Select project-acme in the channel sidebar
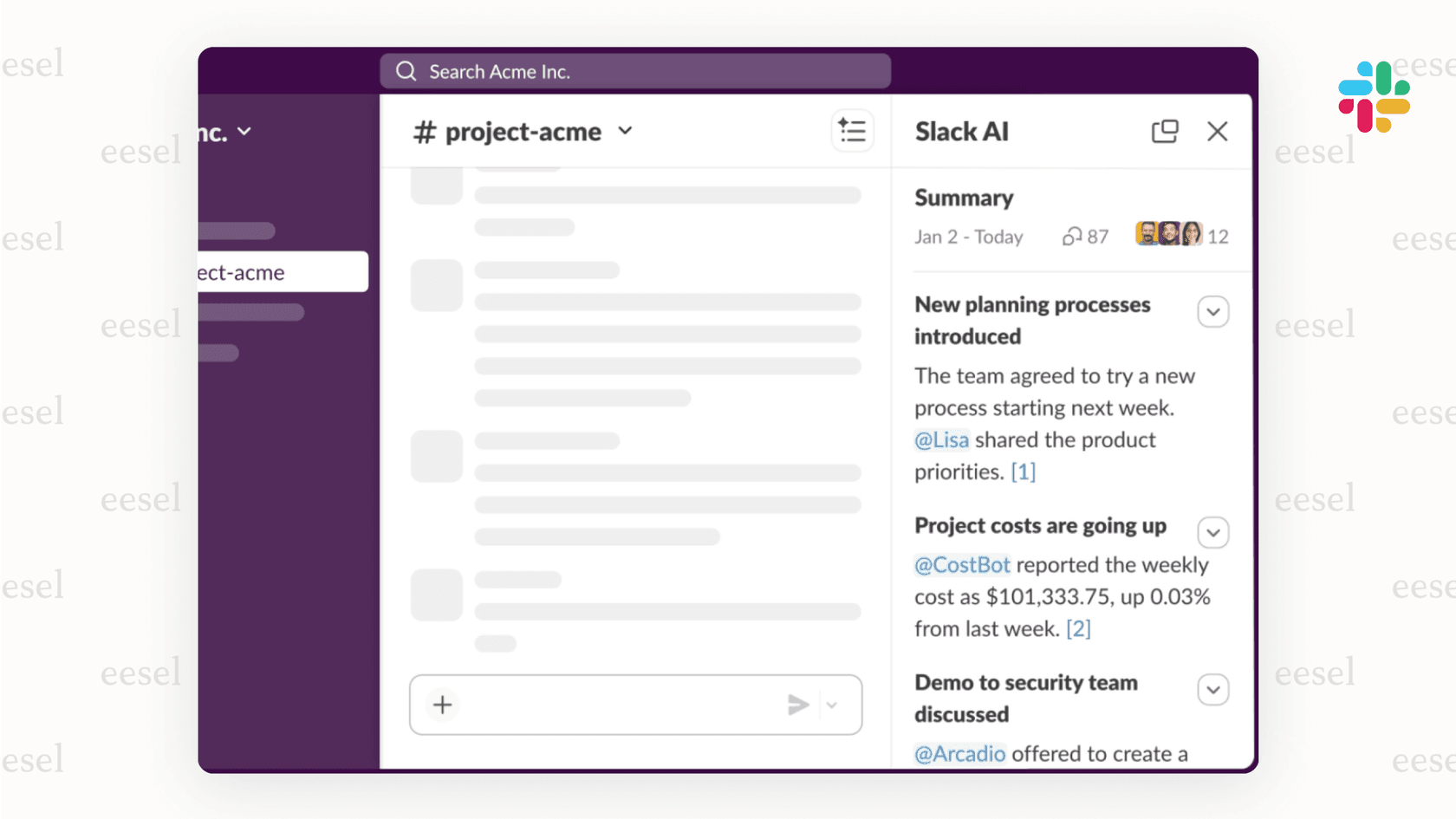The width and height of the screenshot is (1456, 819). [260, 271]
